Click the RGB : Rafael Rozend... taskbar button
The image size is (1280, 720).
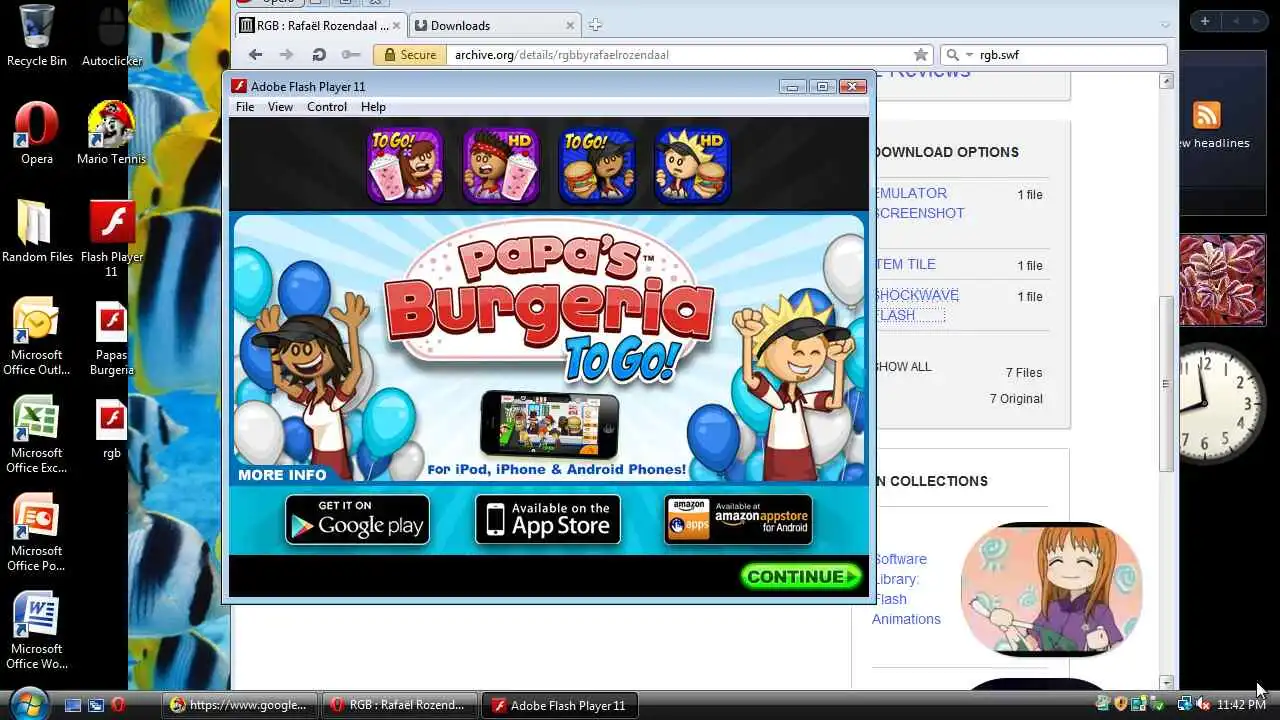point(400,705)
